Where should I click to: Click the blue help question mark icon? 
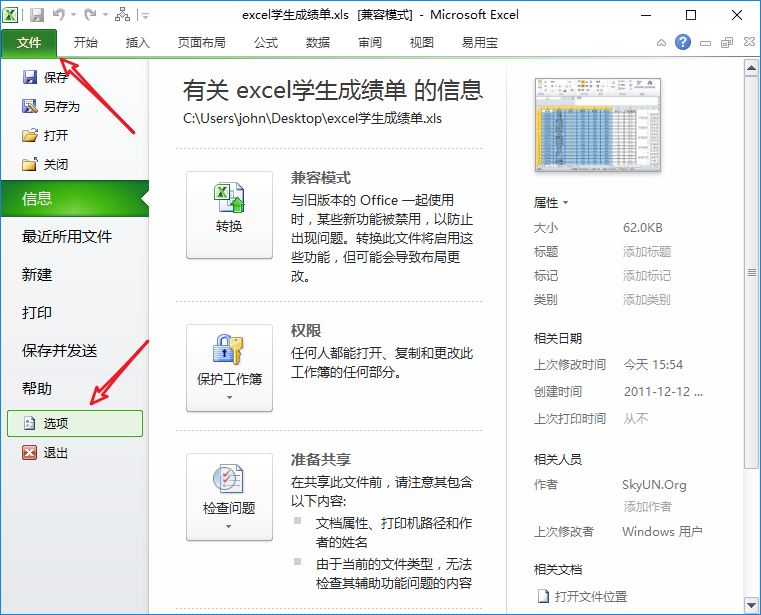pyautogui.click(x=683, y=42)
